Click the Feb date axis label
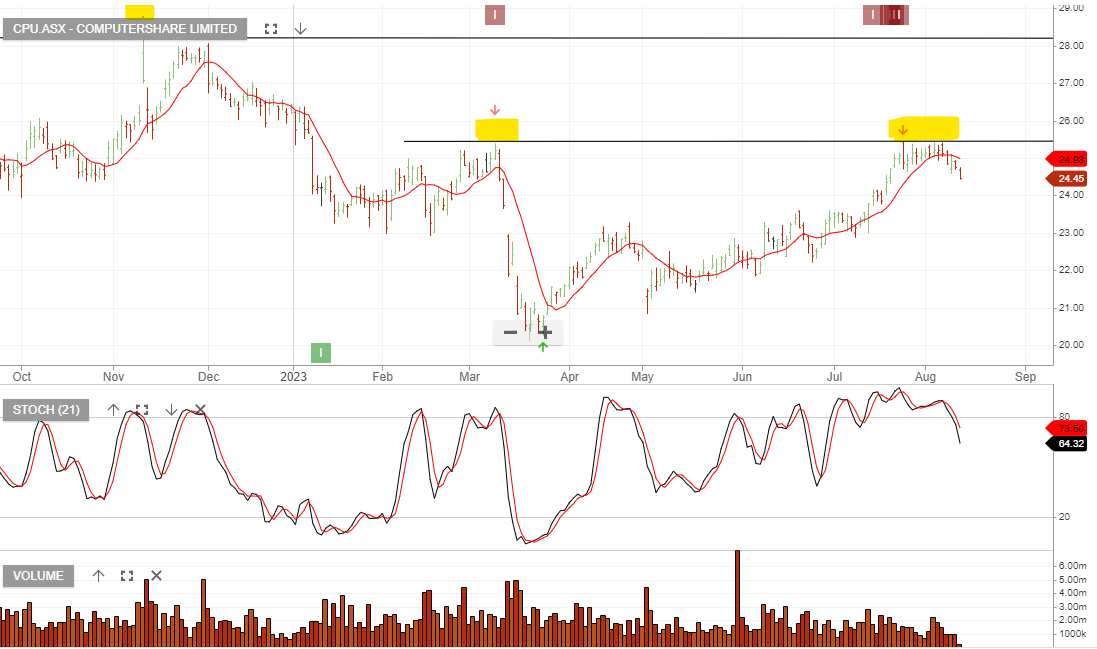Image resolution: width=1097 pixels, height=649 pixels. (x=383, y=377)
